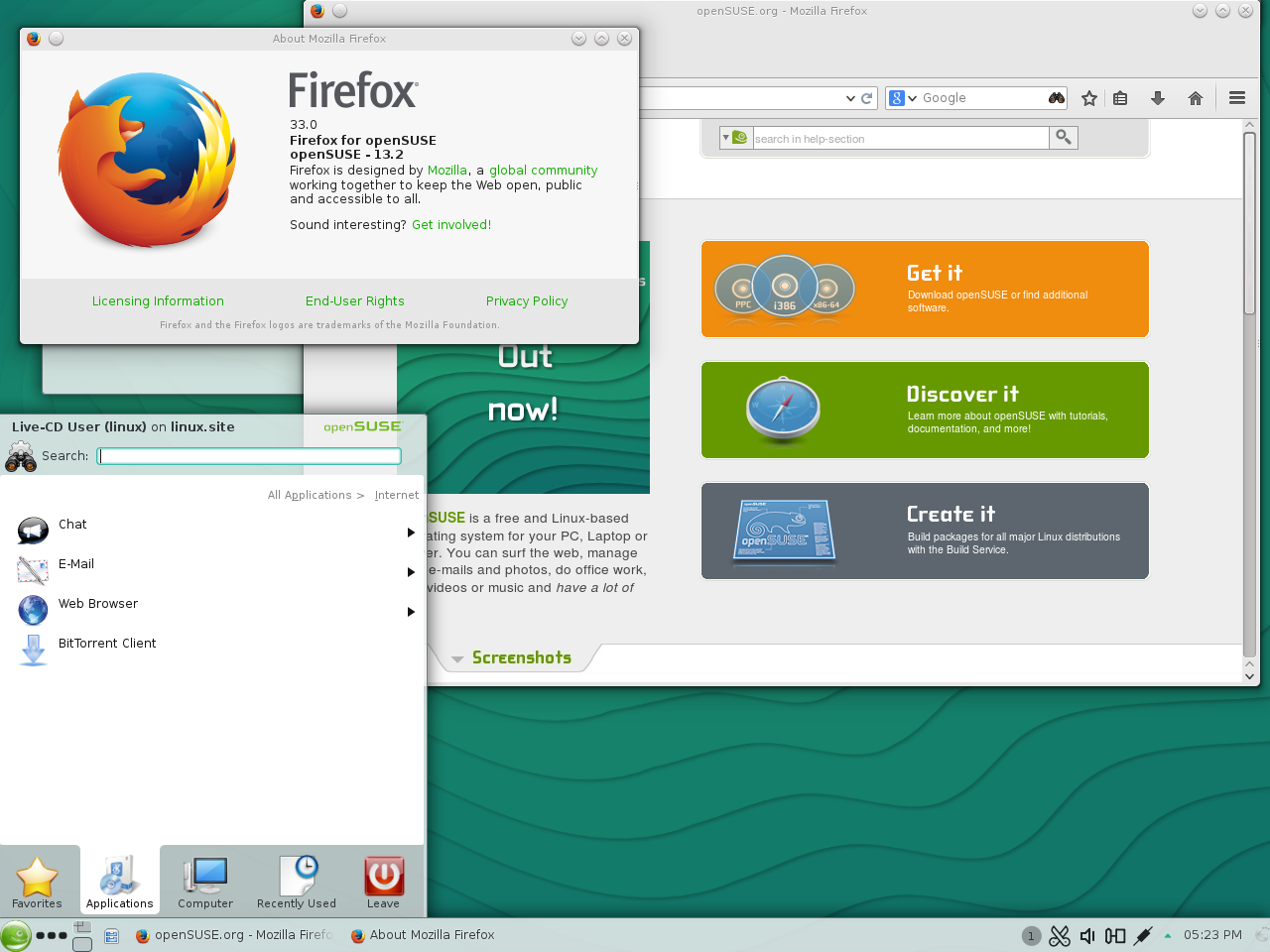This screenshot has width=1270, height=952.
Task: Expand the Google search engine dropdown arrow
Action: coord(912,98)
